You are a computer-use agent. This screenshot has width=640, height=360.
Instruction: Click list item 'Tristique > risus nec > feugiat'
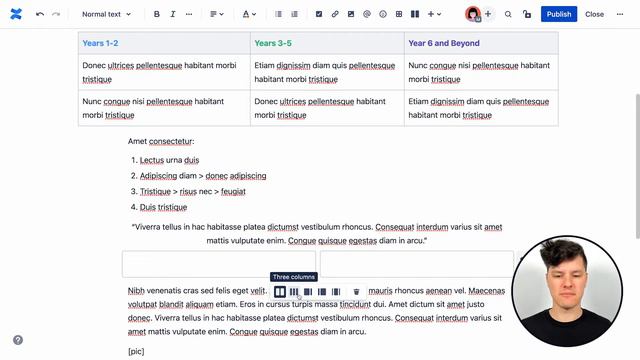(193, 191)
